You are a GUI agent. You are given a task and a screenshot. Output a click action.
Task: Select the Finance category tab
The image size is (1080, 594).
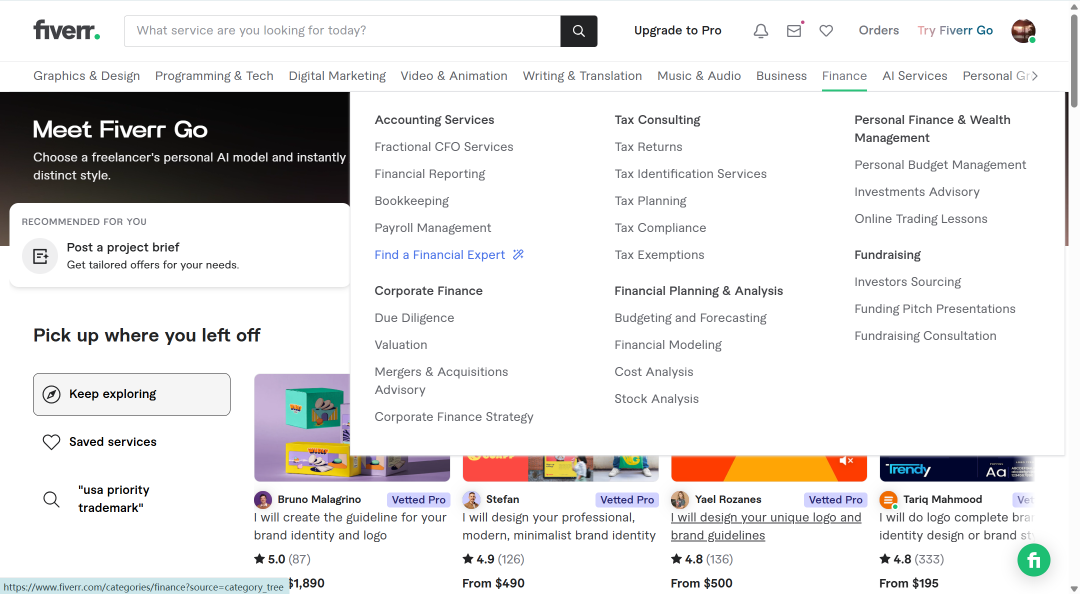pyautogui.click(x=844, y=76)
